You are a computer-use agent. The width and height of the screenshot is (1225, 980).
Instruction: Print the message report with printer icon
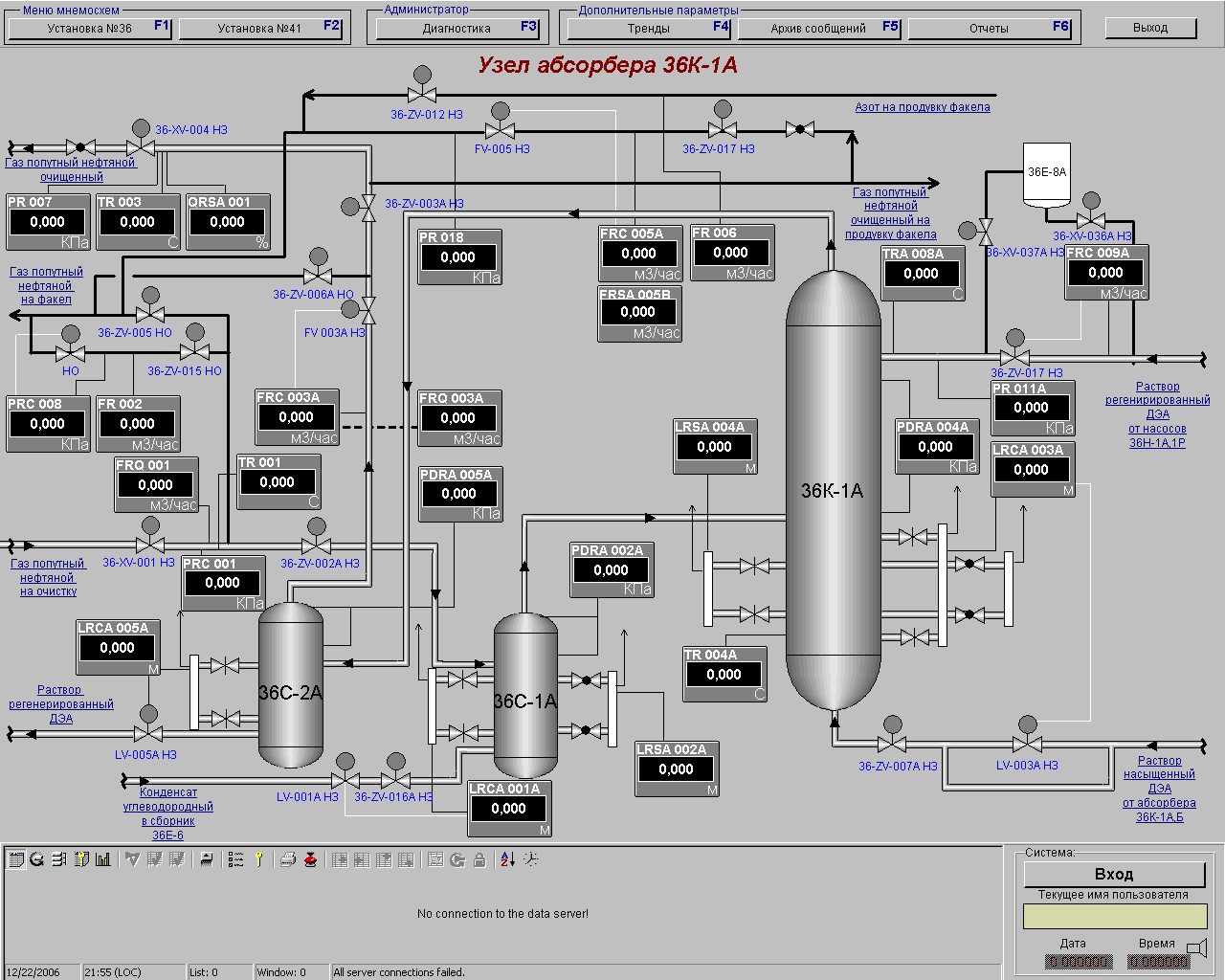pos(288,859)
